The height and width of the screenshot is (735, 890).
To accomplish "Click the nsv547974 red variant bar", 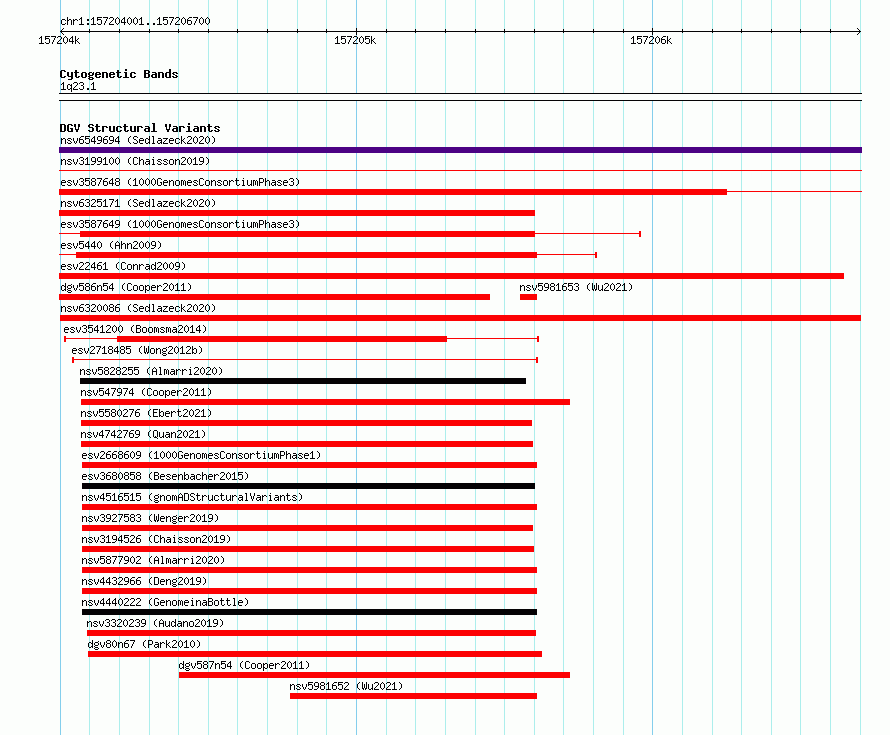I will click(x=325, y=402).
